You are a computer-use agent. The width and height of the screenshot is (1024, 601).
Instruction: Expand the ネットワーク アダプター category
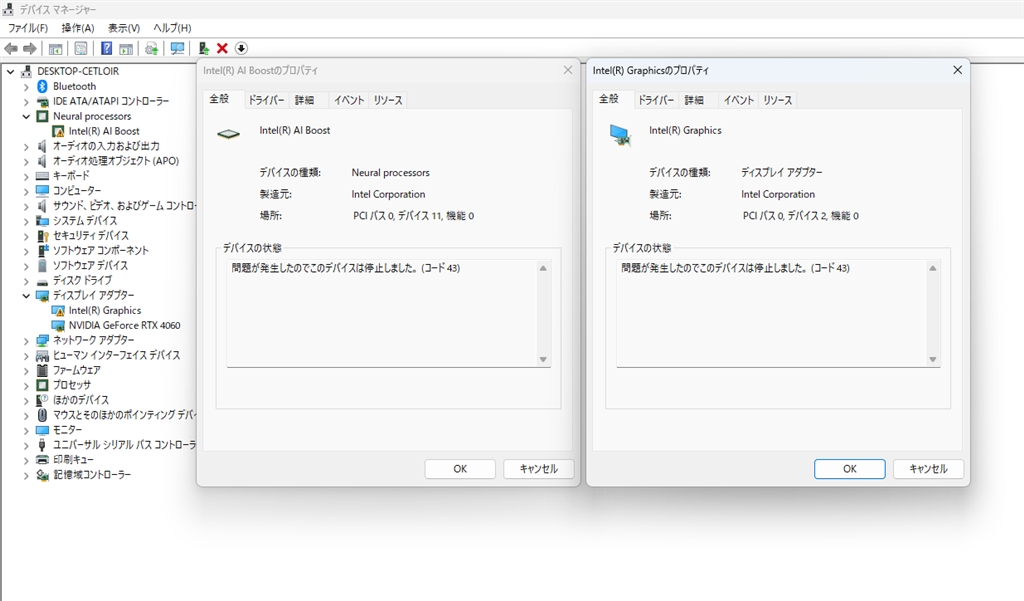[26, 340]
